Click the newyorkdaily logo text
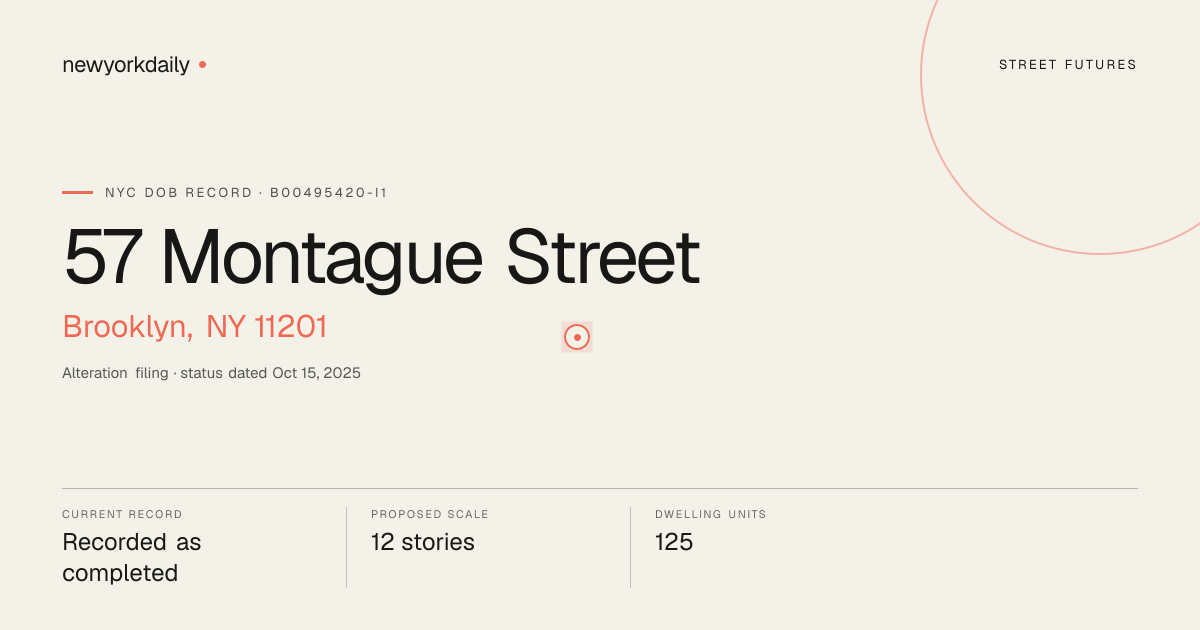This screenshot has width=1200, height=630. [x=126, y=65]
